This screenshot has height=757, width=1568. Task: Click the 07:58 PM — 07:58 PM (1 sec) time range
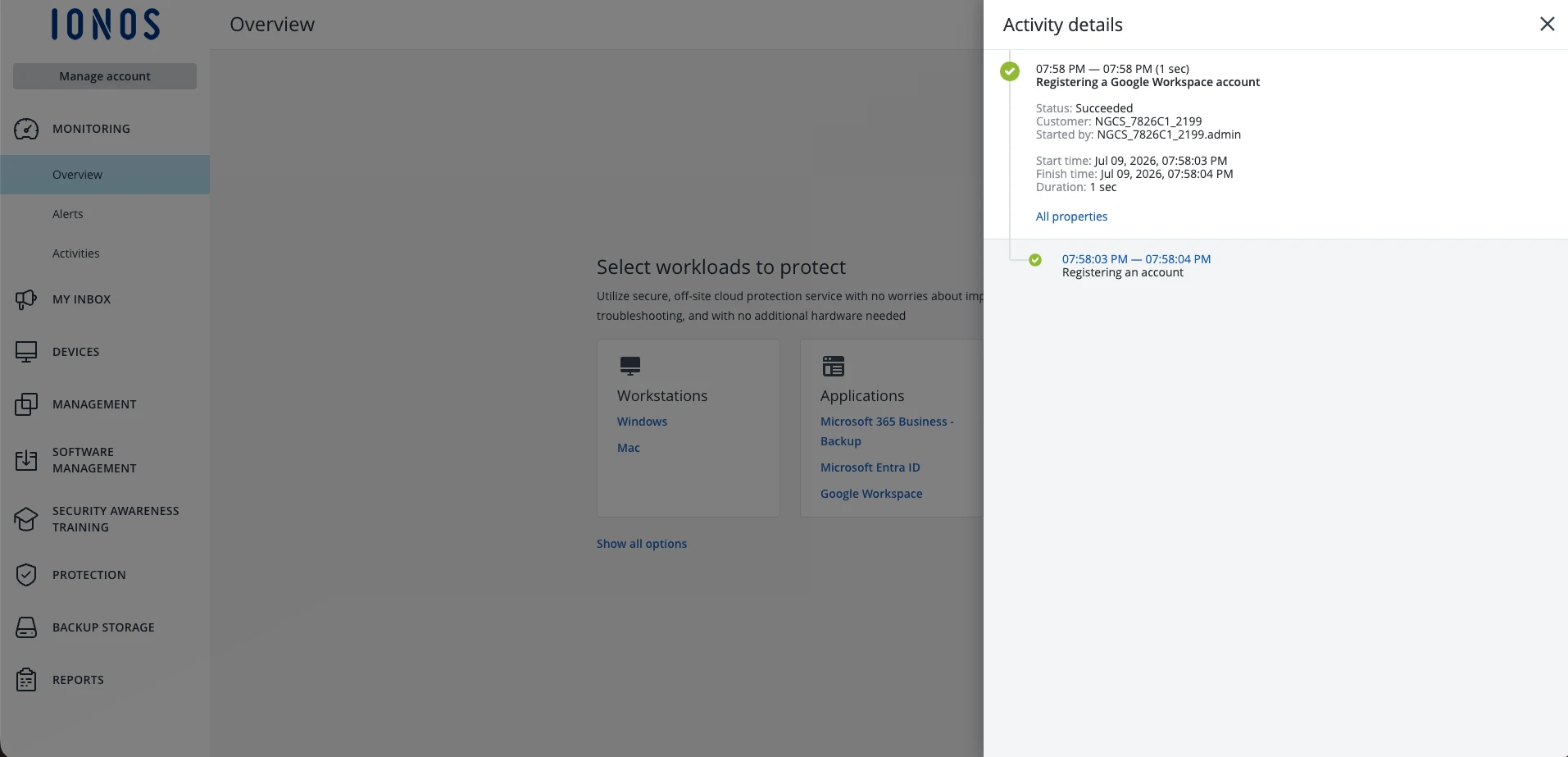[1112, 69]
